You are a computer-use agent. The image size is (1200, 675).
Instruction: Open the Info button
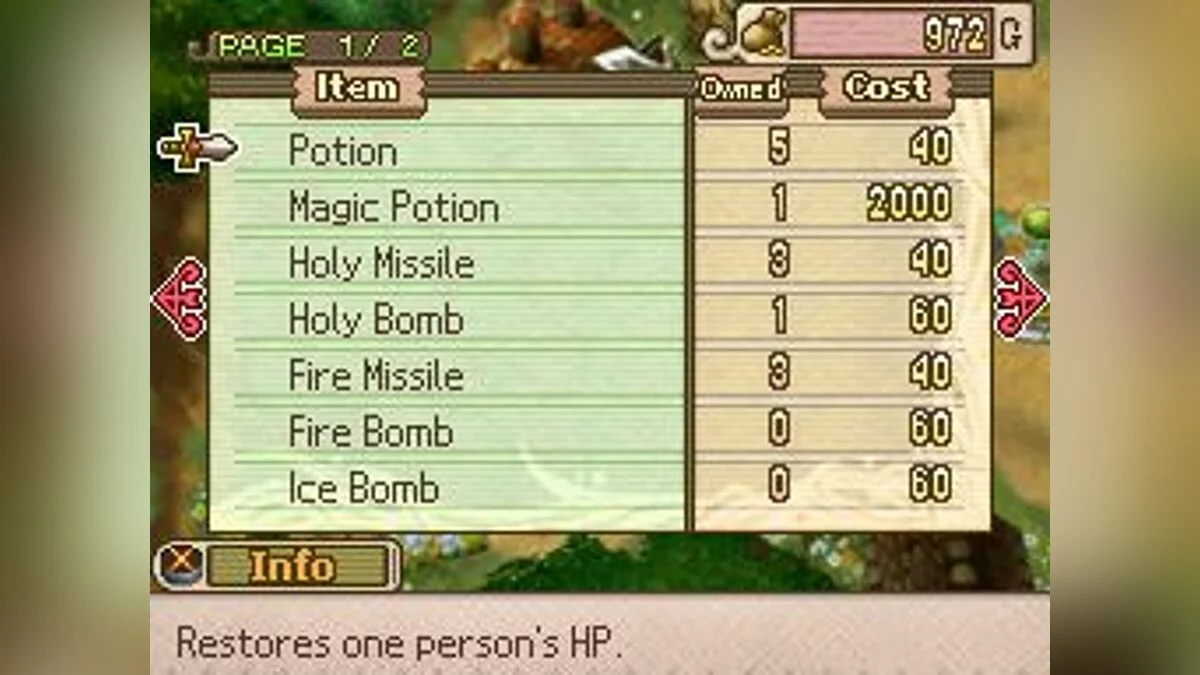292,566
